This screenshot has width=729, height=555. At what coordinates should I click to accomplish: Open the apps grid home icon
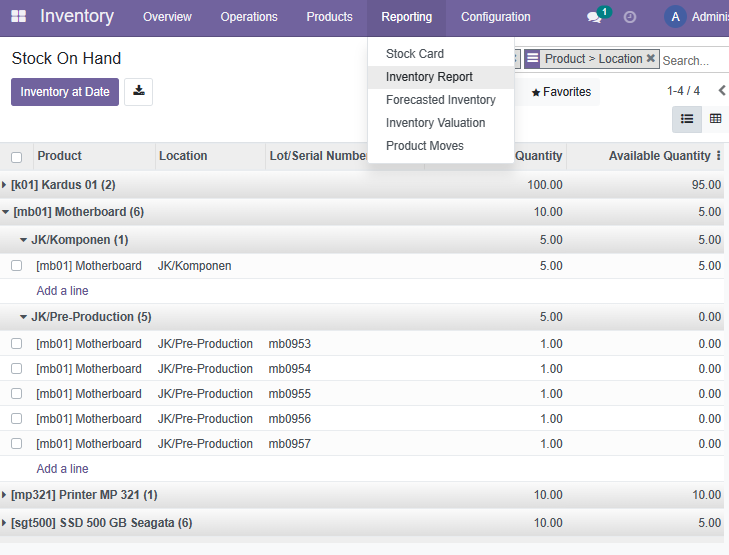[x=19, y=16]
